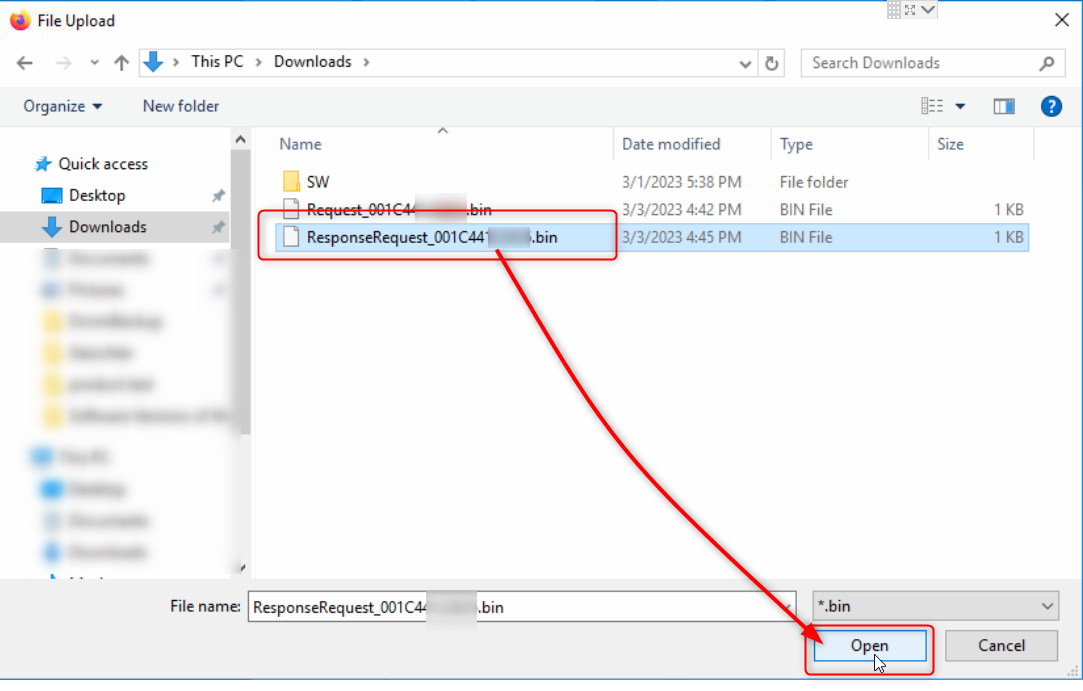
Task: Change the view layout icon
Action: coord(932,106)
